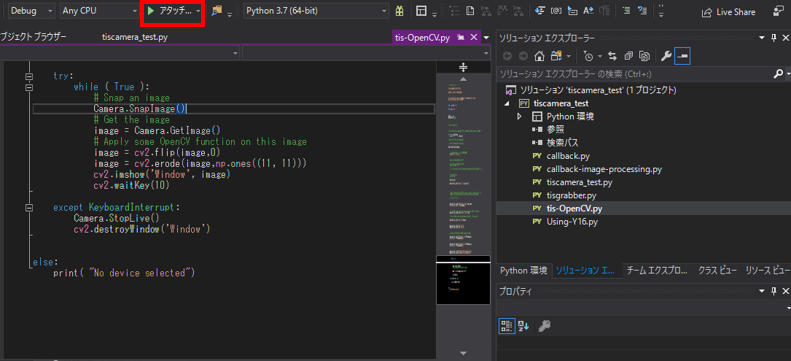The image size is (791, 361).
Task: Expand the Python 環境 node
Action: click(x=519, y=116)
